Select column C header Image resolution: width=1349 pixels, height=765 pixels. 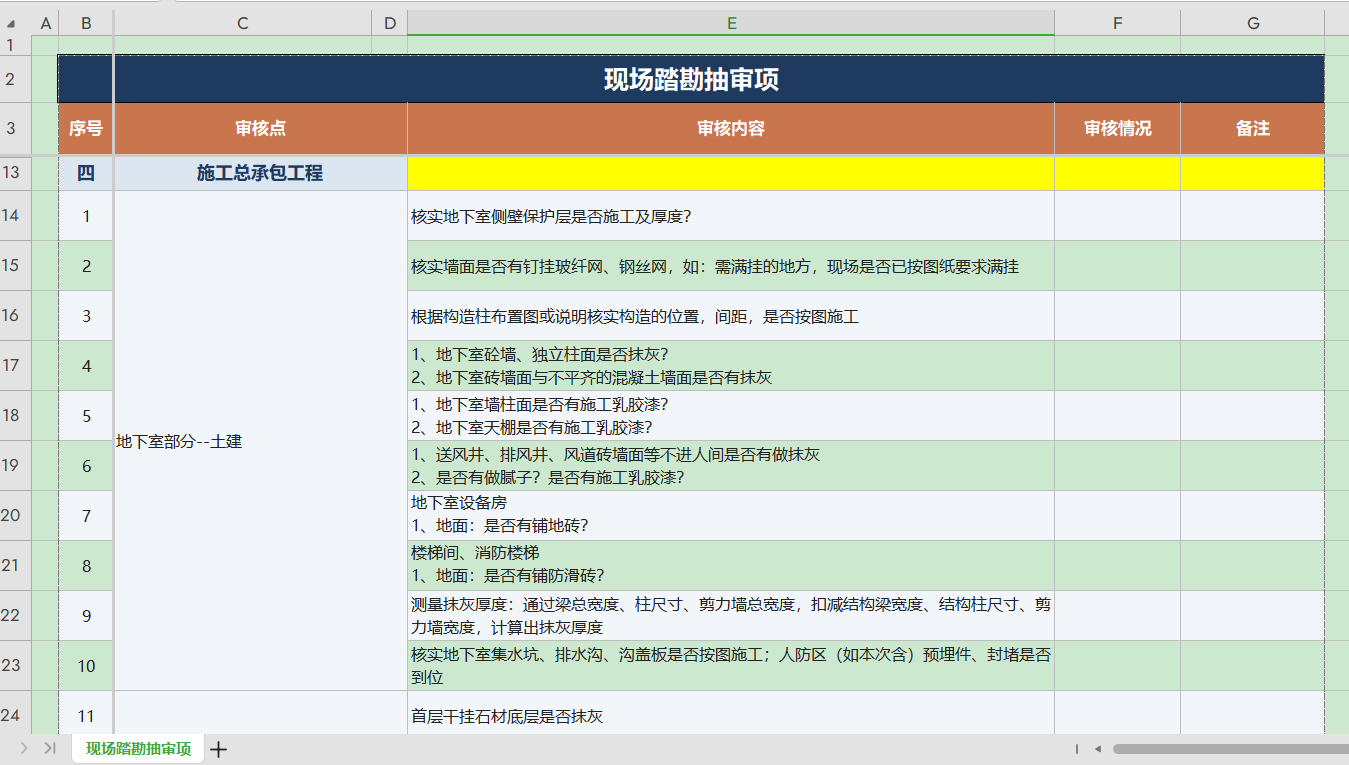tap(243, 23)
